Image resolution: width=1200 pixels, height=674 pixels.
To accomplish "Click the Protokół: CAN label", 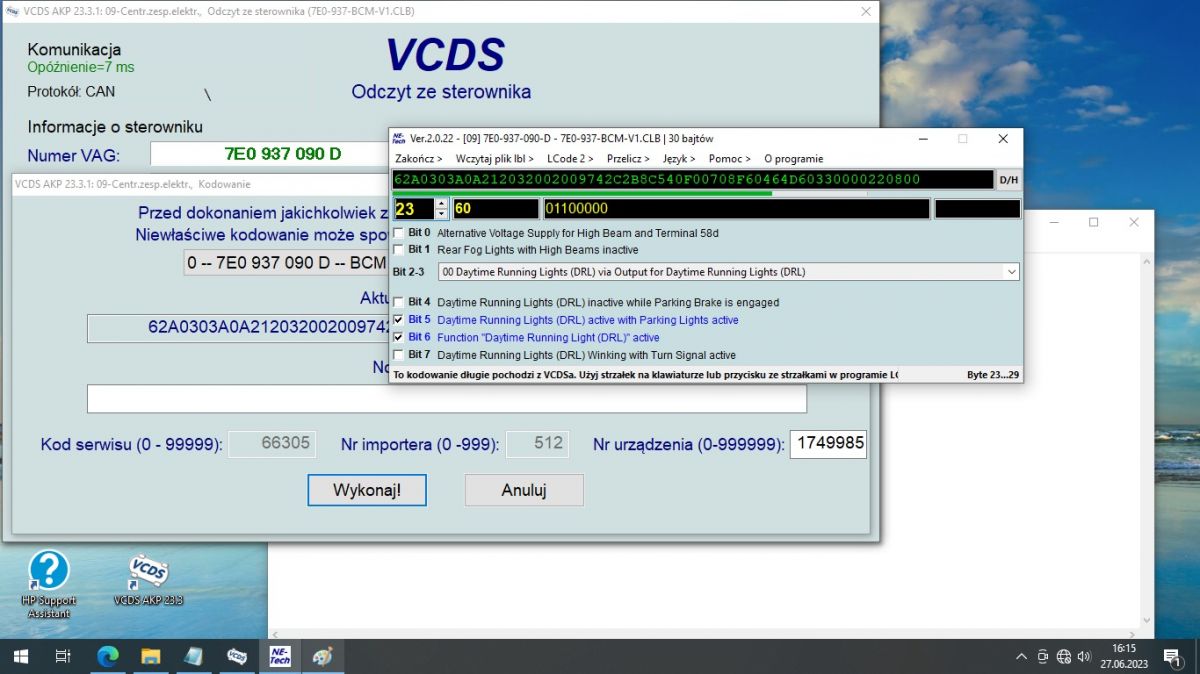I will point(71,91).
